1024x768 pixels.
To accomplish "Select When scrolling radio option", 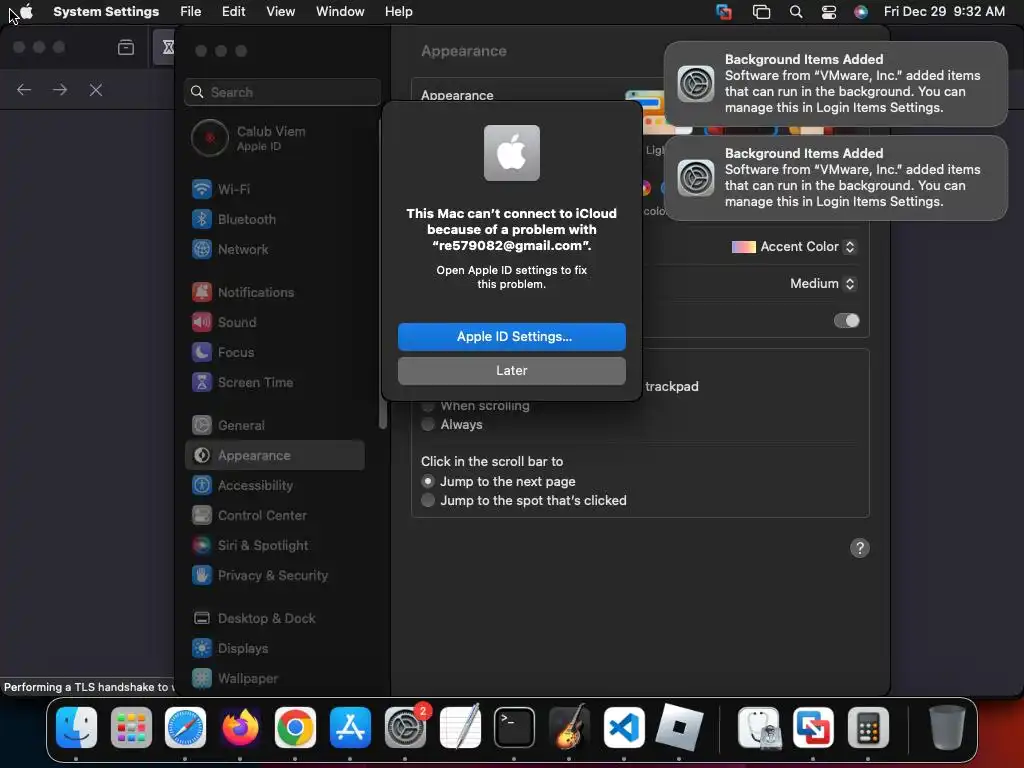I will click(428, 406).
